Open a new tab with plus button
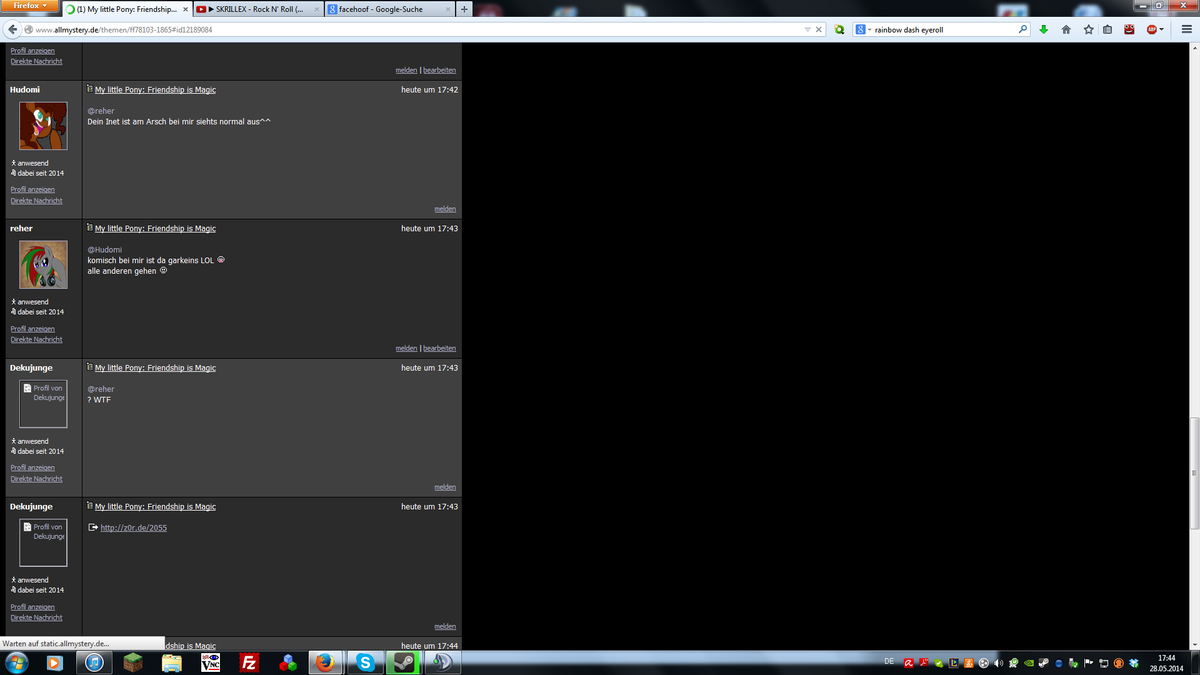Image resolution: width=1200 pixels, height=675 pixels. (x=464, y=9)
